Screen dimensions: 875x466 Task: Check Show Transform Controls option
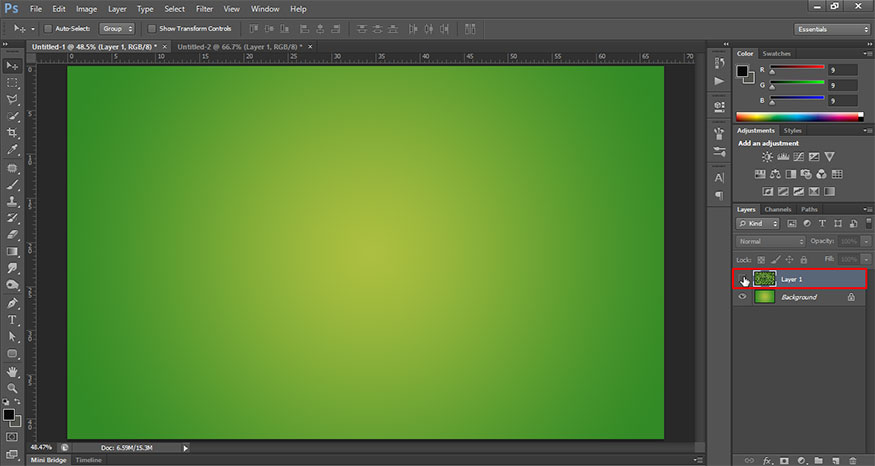point(151,29)
